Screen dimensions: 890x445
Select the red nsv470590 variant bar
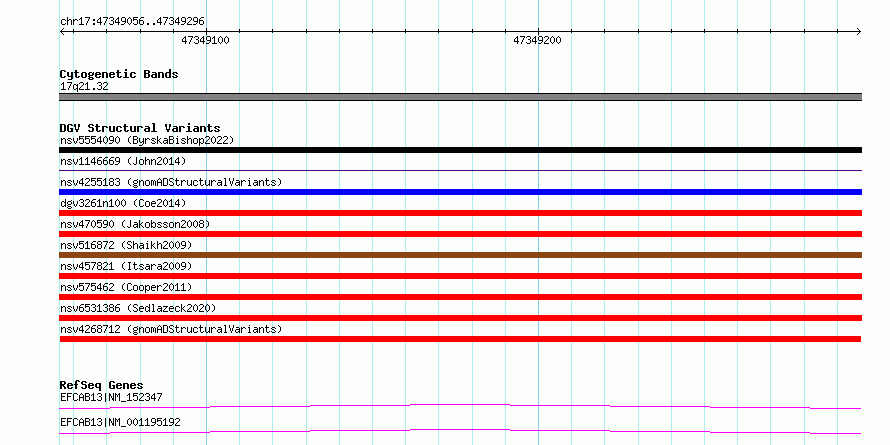[x=460, y=234]
